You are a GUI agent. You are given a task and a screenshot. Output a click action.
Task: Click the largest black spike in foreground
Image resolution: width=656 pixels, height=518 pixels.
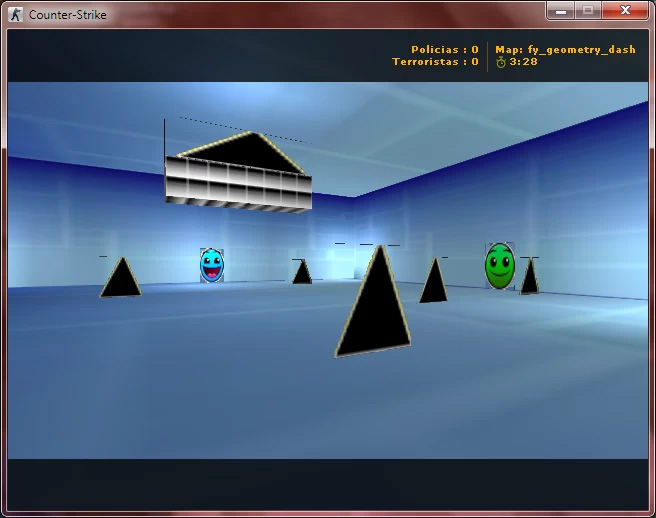373,301
